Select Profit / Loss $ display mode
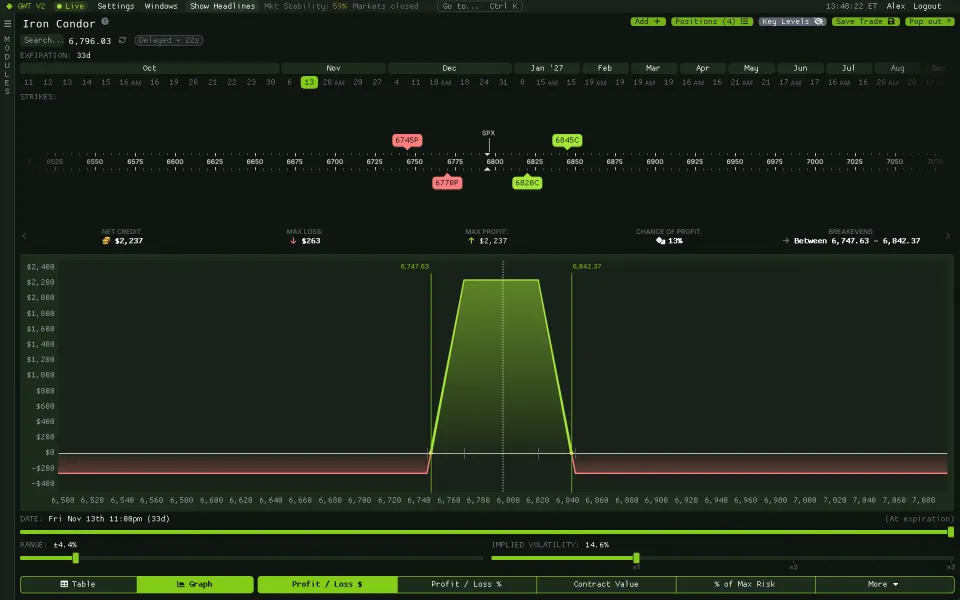Viewport: 960px width, 600px height. click(x=328, y=584)
